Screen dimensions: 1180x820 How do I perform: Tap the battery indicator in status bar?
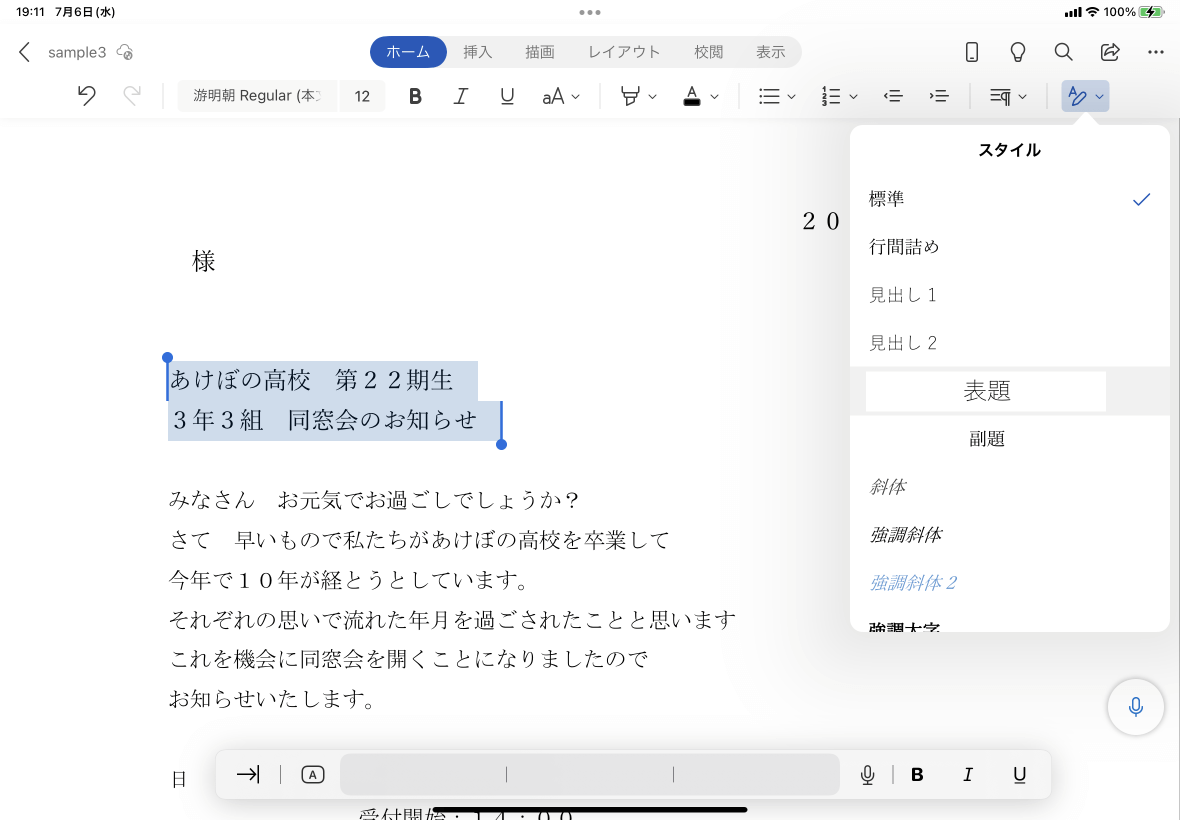click(x=1151, y=12)
